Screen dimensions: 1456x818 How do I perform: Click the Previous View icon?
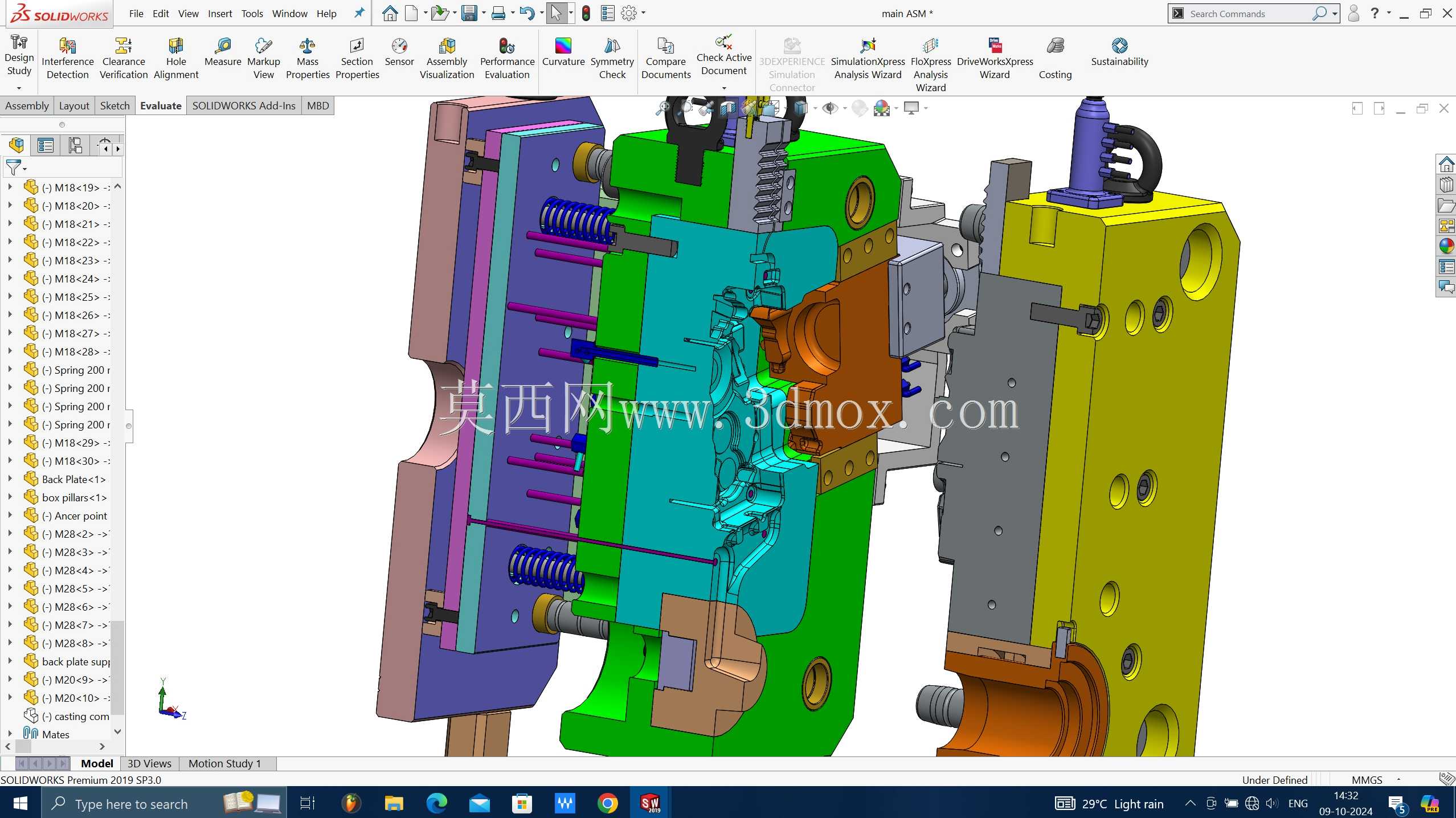pos(706,108)
